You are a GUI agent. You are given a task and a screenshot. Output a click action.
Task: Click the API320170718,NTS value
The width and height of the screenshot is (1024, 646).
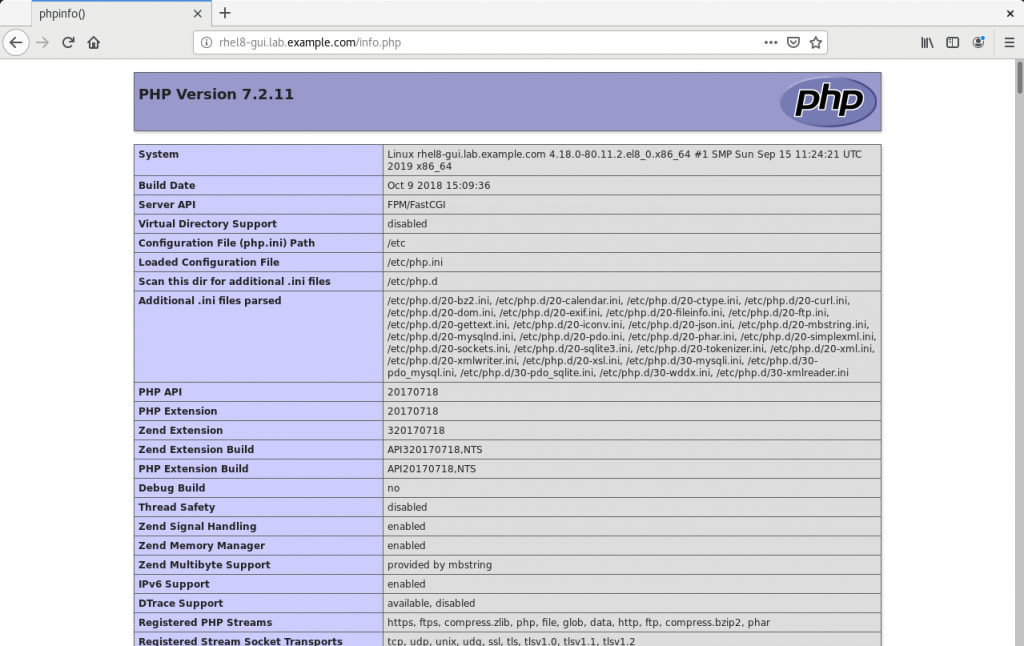pyautogui.click(x=435, y=449)
